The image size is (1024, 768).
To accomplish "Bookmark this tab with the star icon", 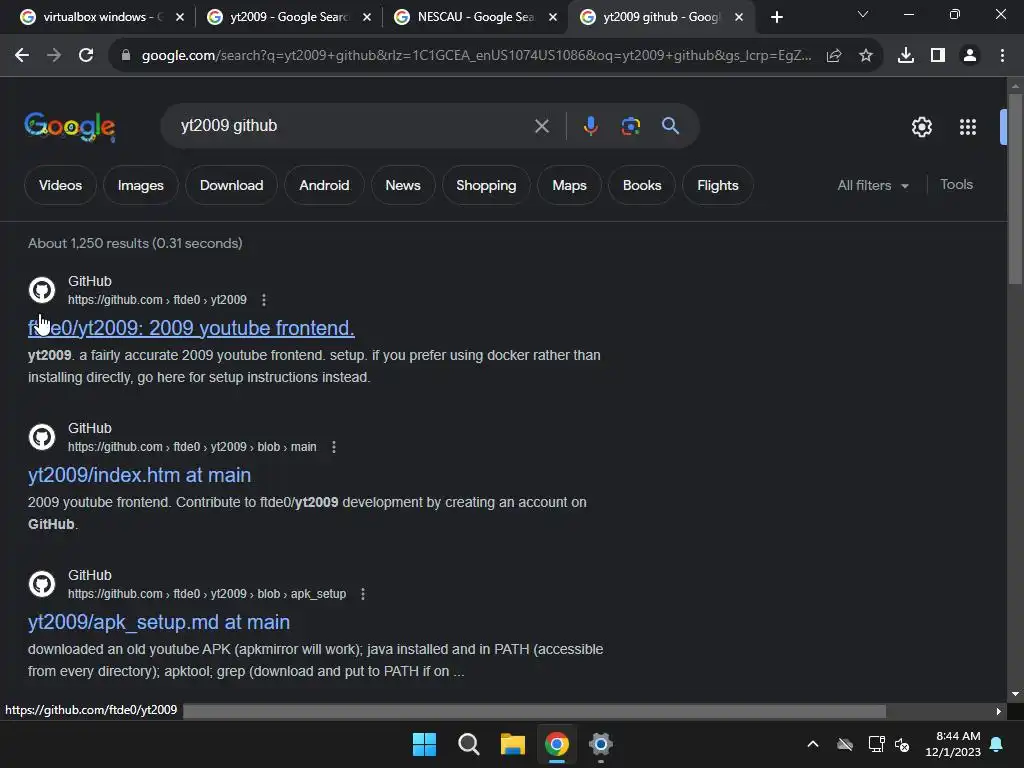I will tap(866, 56).
